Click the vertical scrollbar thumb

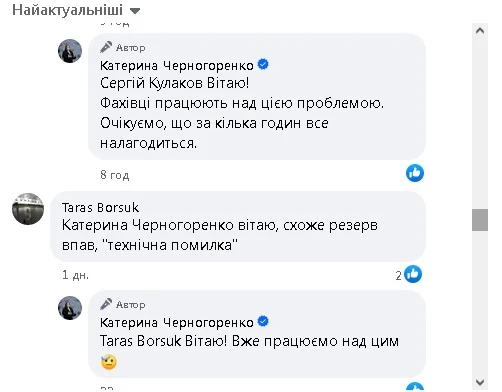480,220
